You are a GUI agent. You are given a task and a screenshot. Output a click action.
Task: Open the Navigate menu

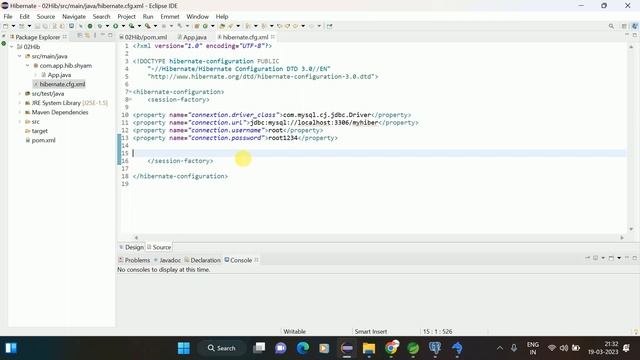coord(74,16)
